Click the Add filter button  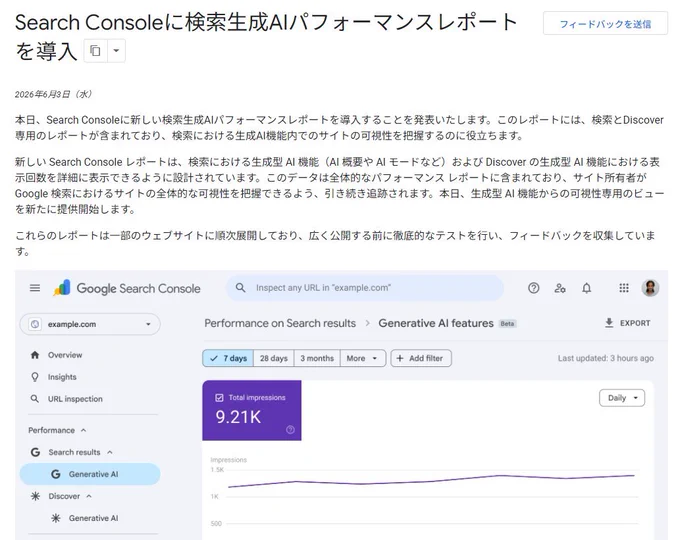click(421, 358)
